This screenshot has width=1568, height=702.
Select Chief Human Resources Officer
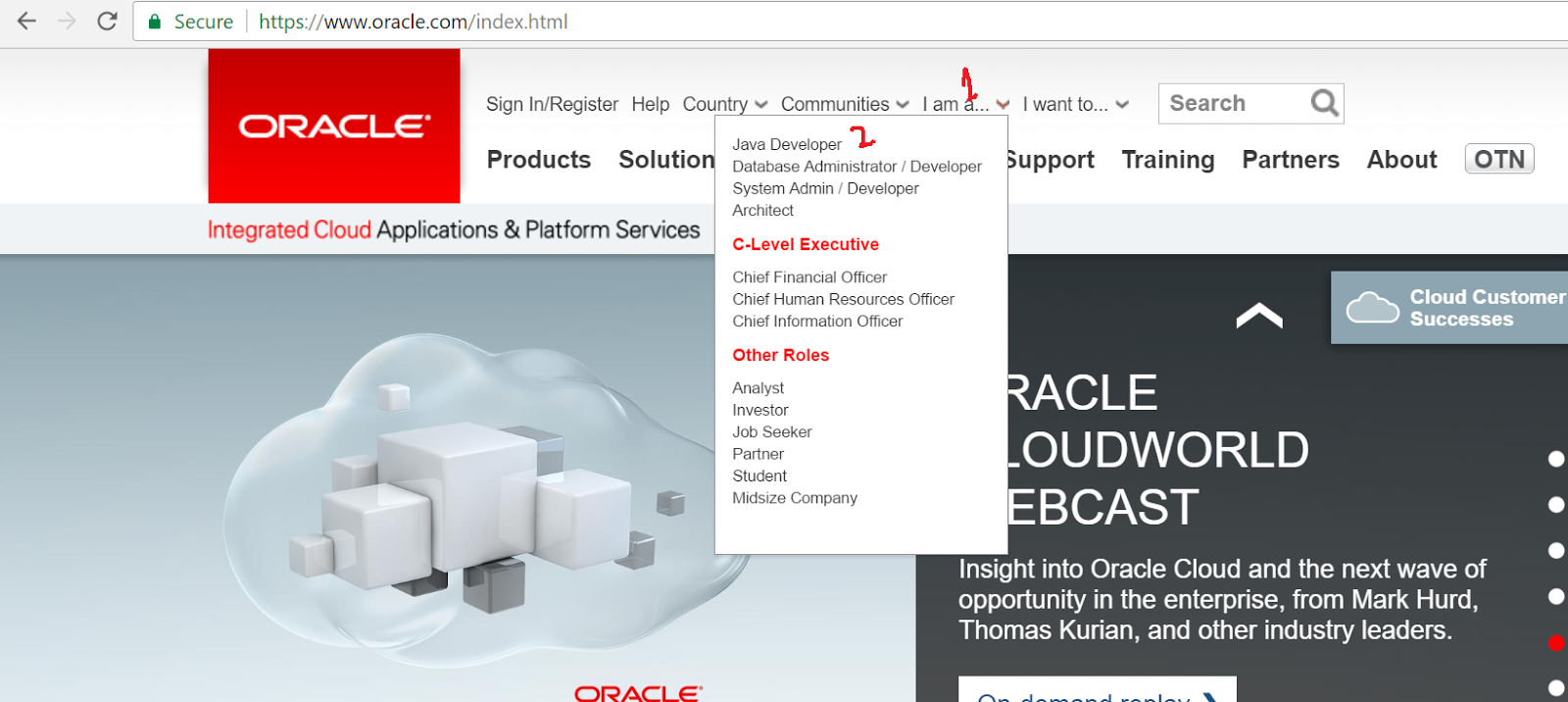pyautogui.click(x=843, y=299)
